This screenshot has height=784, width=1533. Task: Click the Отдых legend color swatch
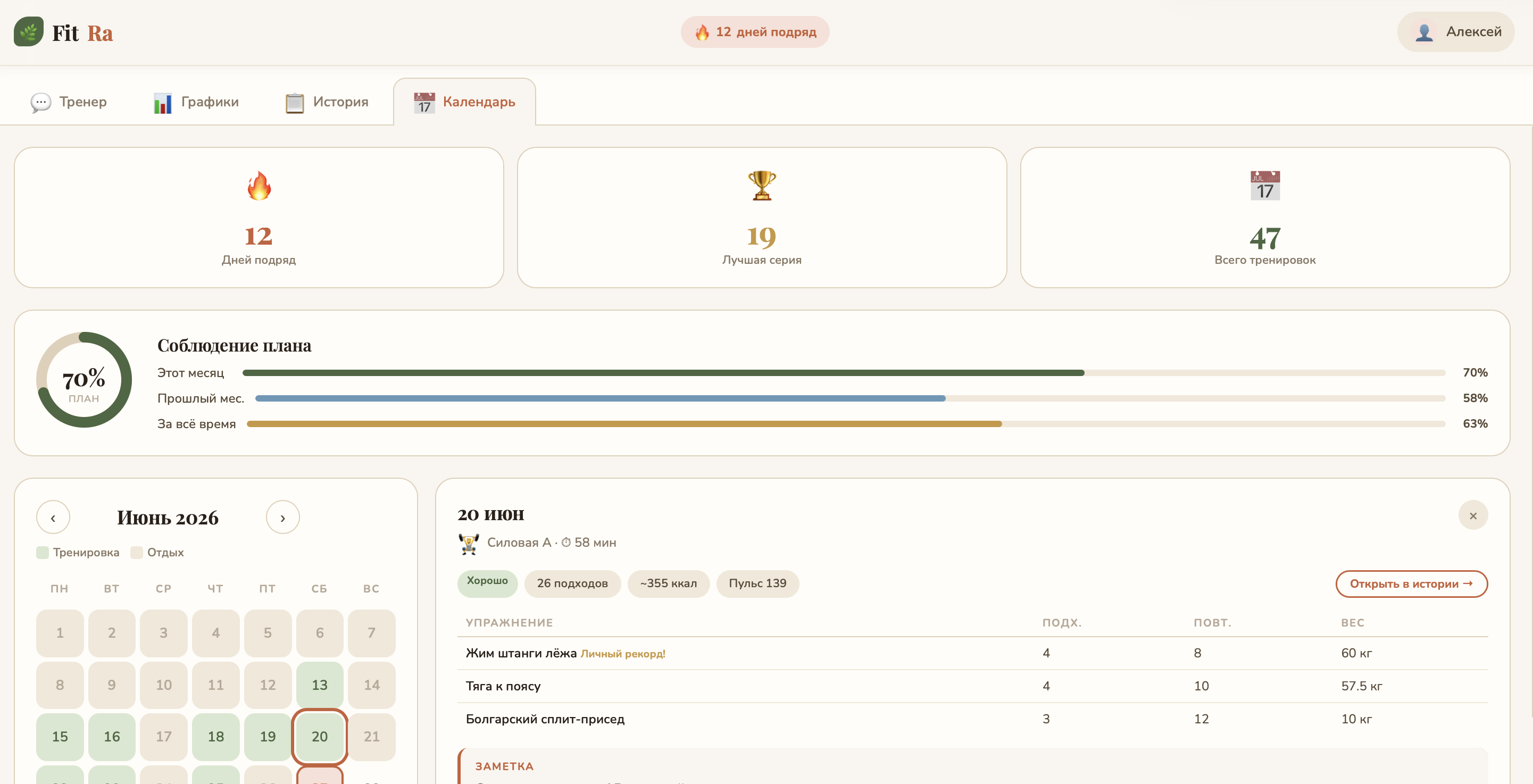137,553
